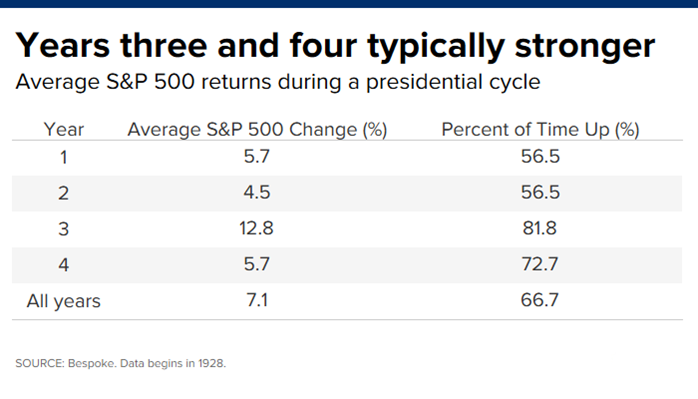Click the 72.7 percent up value
698x399 pixels.
540,264
